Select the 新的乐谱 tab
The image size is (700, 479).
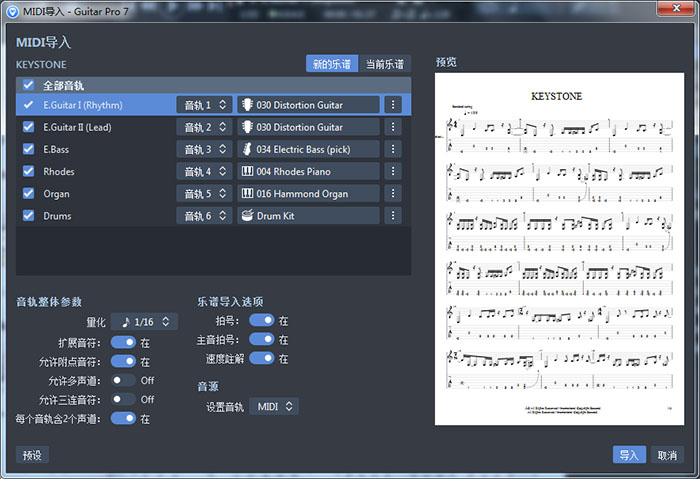click(x=332, y=64)
